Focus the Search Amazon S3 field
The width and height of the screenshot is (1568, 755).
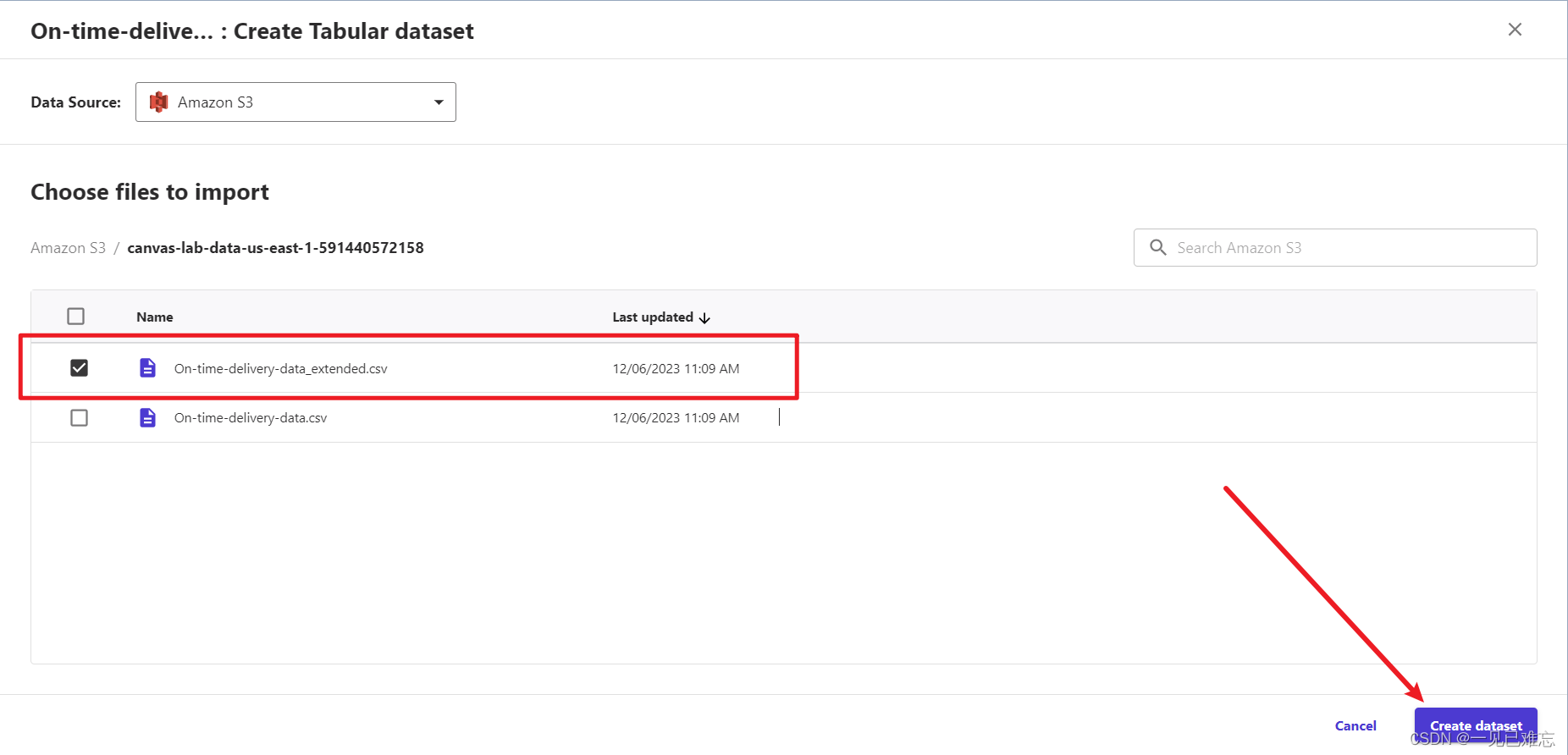(1335, 248)
